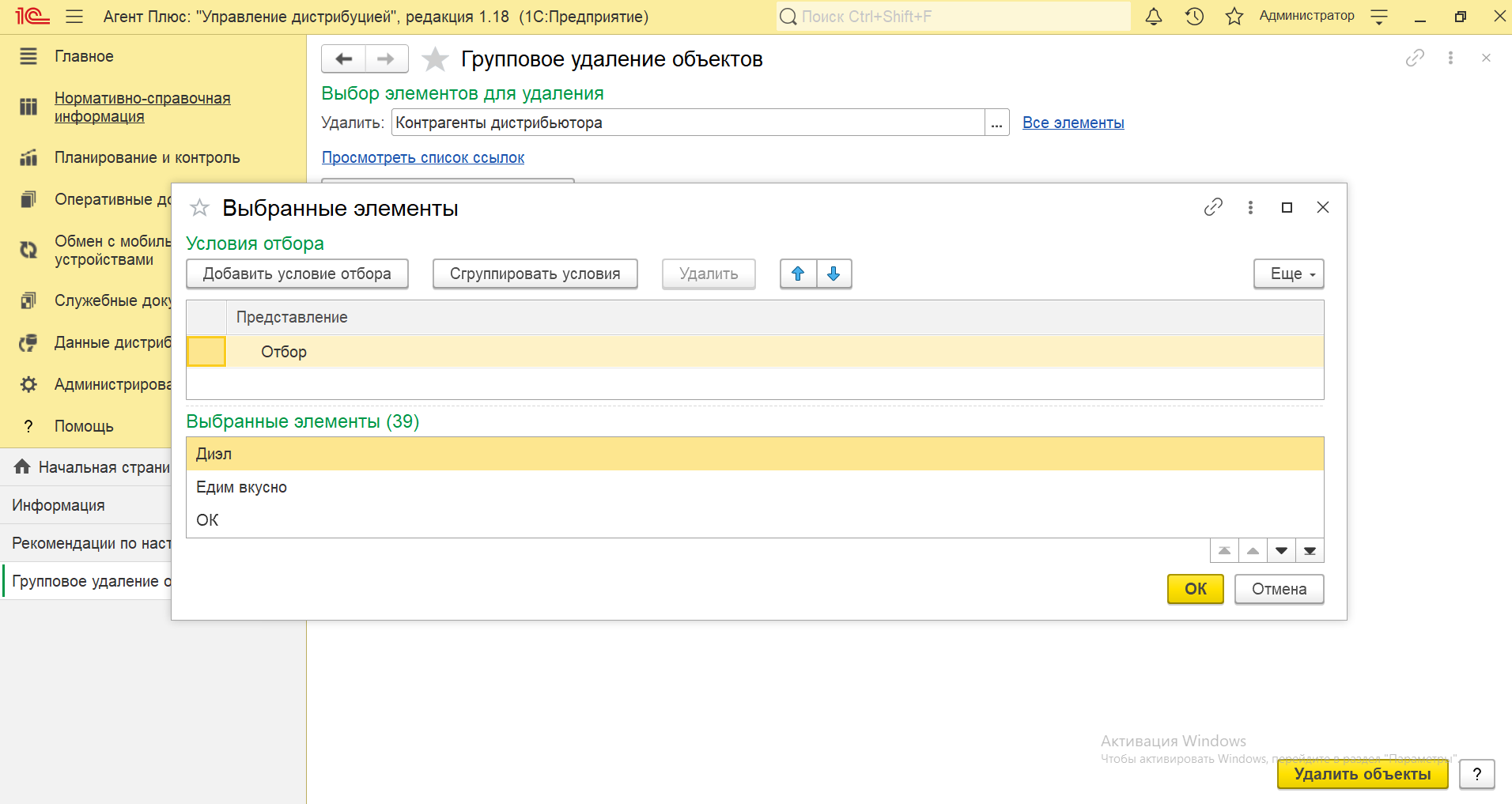Open Главное section in sidebar
The image size is (1512, 804).
click(x=84, y=56)
